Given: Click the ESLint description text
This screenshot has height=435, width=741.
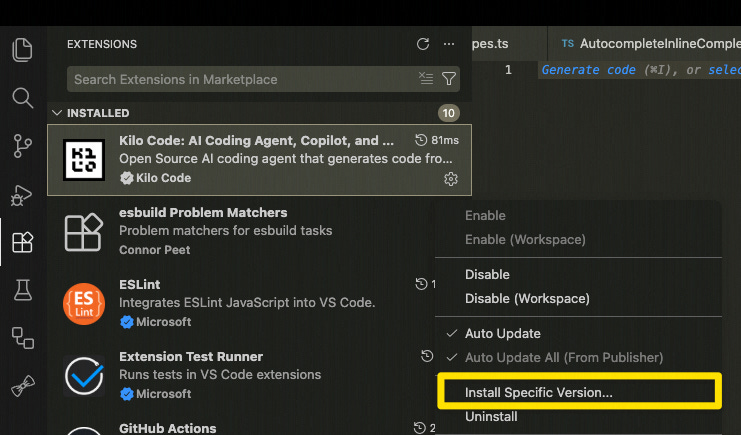Looking at the screenshot, I should [247, 303].
